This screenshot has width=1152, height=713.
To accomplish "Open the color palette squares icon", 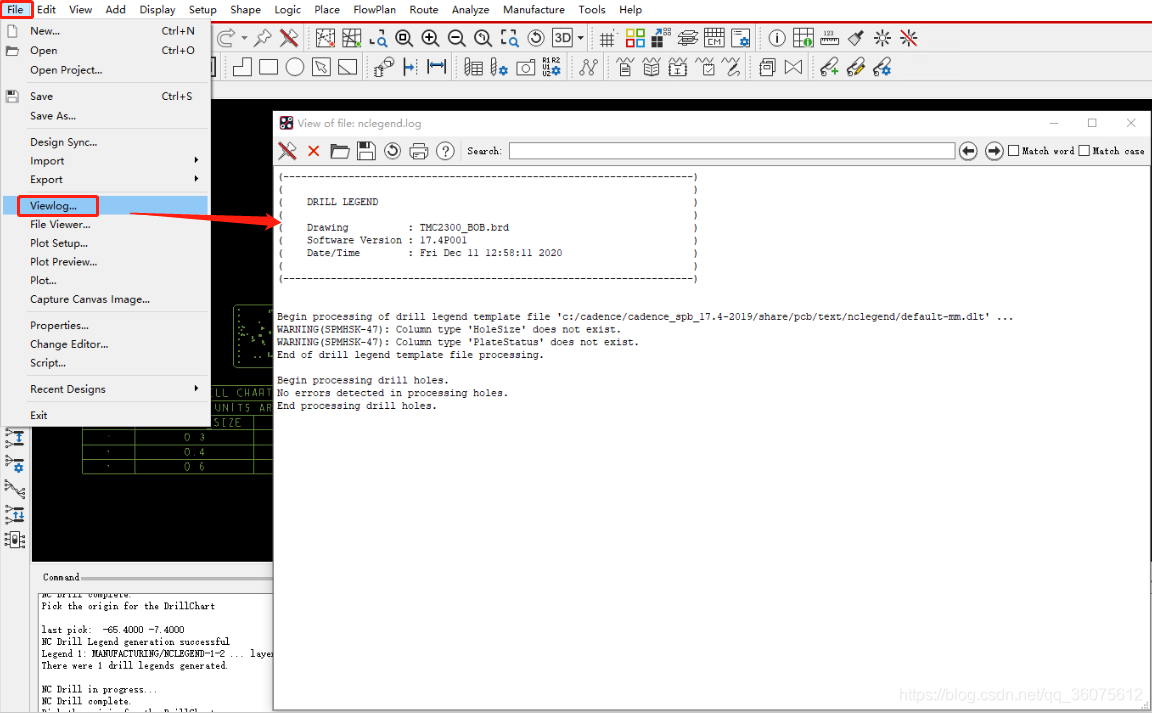I will pyautogui.click(x=635, y=38).
